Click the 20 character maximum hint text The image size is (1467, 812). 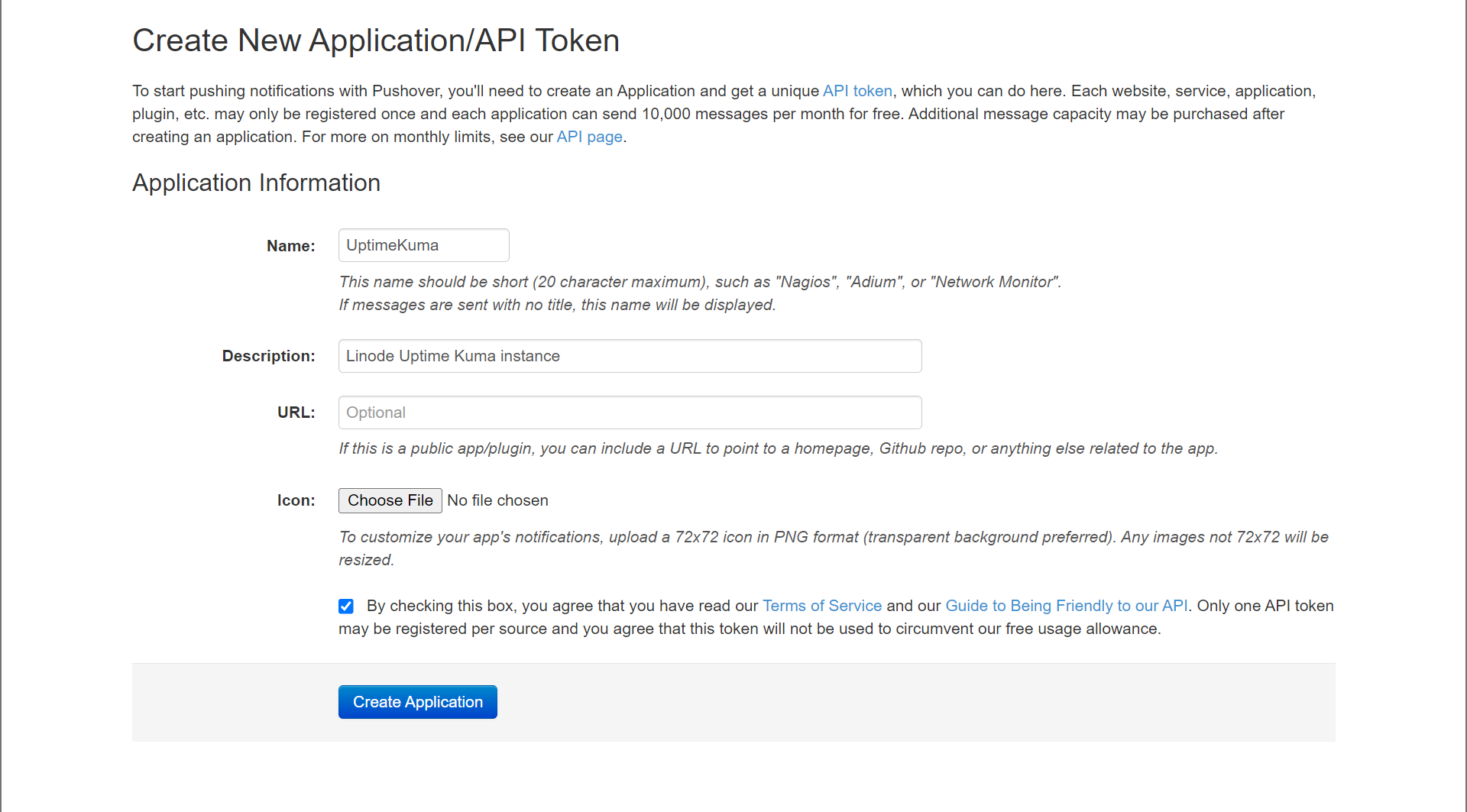pyautogui.click(x=699, y=282)
